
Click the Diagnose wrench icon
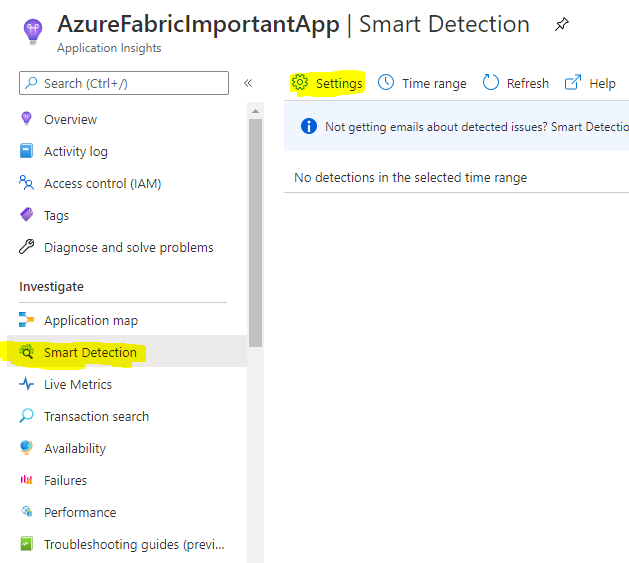pos(26,247)
